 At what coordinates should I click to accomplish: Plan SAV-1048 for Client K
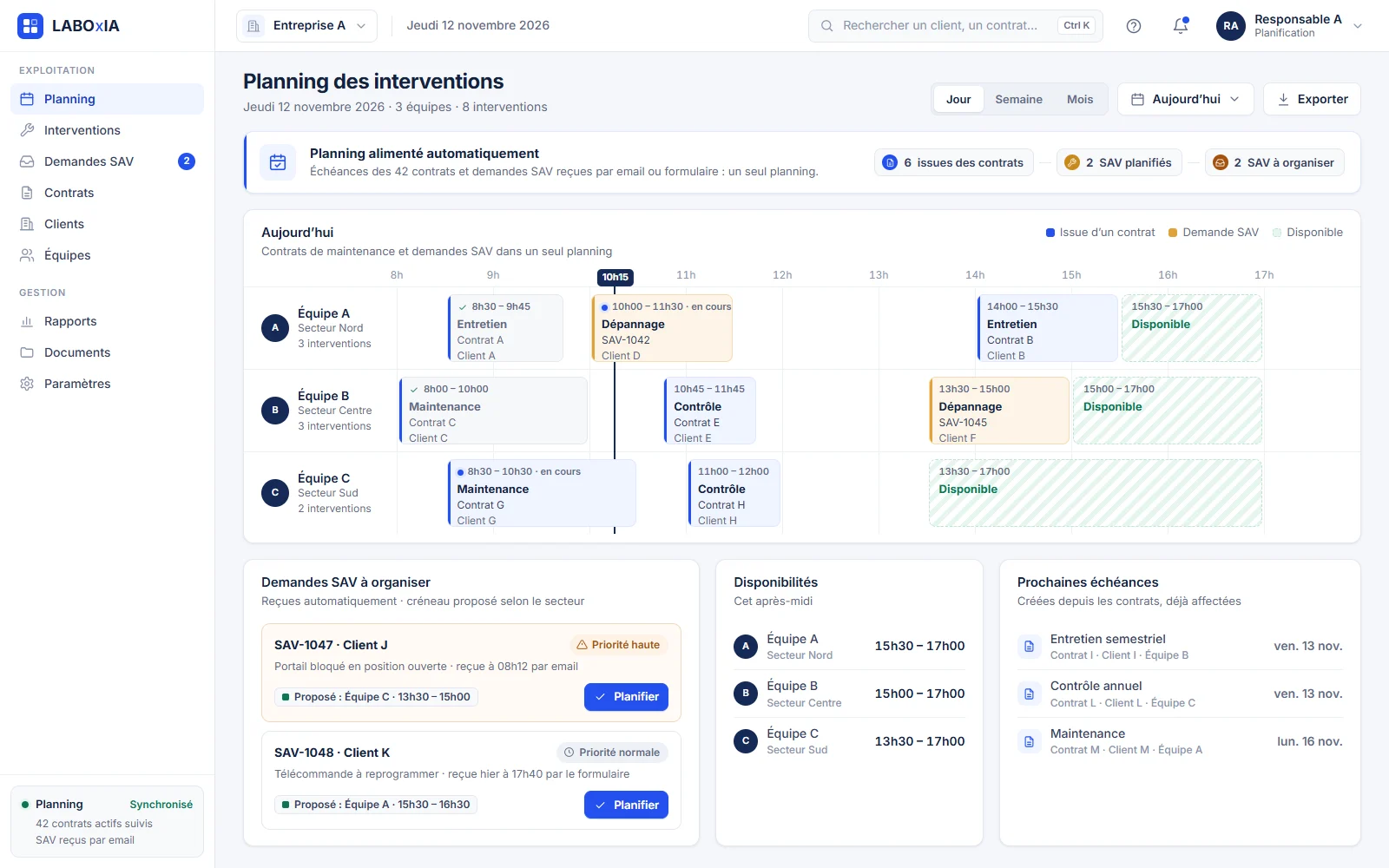coord(626,805)
